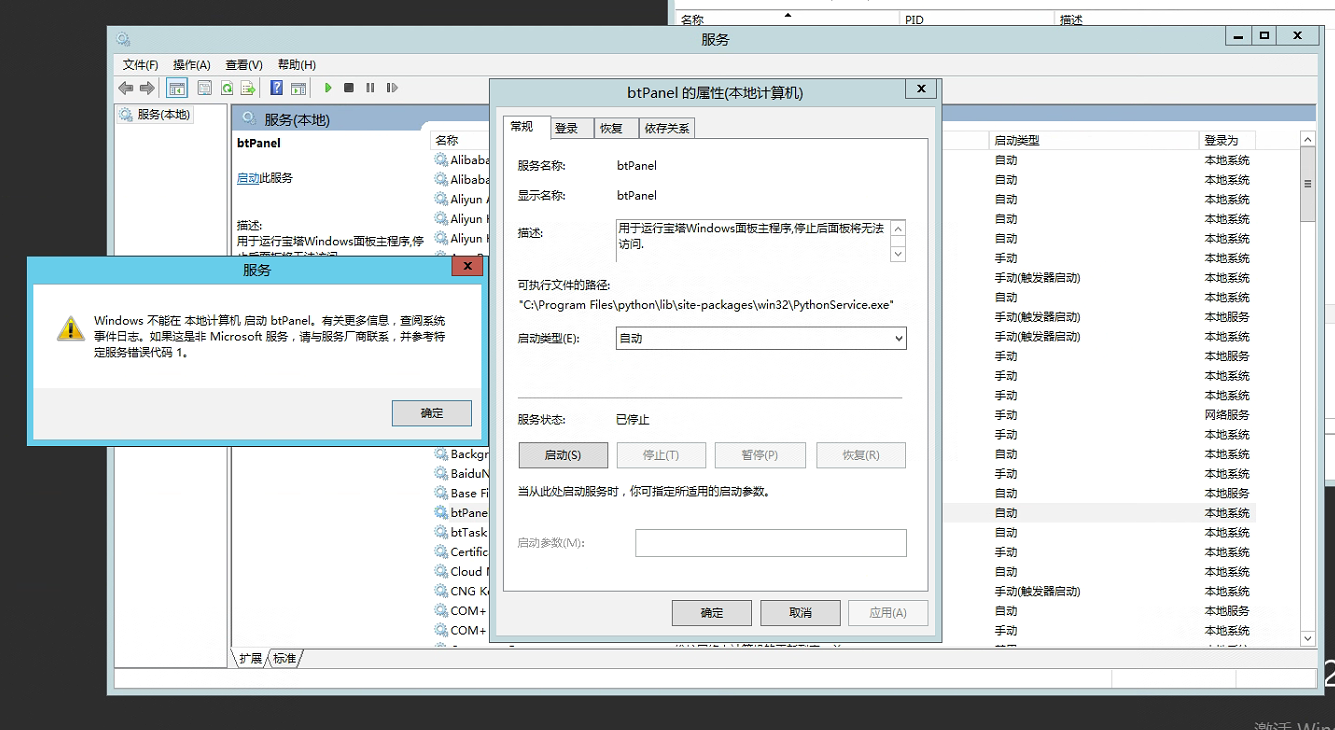Click 确定 in the error message dialog
The width and height of the screenshot is (1335, 730).
tap(432, 413)
